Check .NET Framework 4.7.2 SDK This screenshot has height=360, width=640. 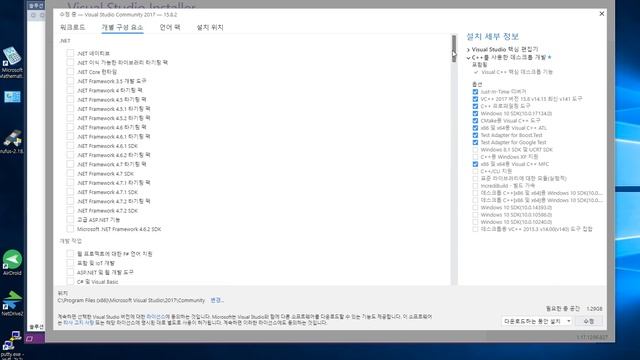coord(70,211)
